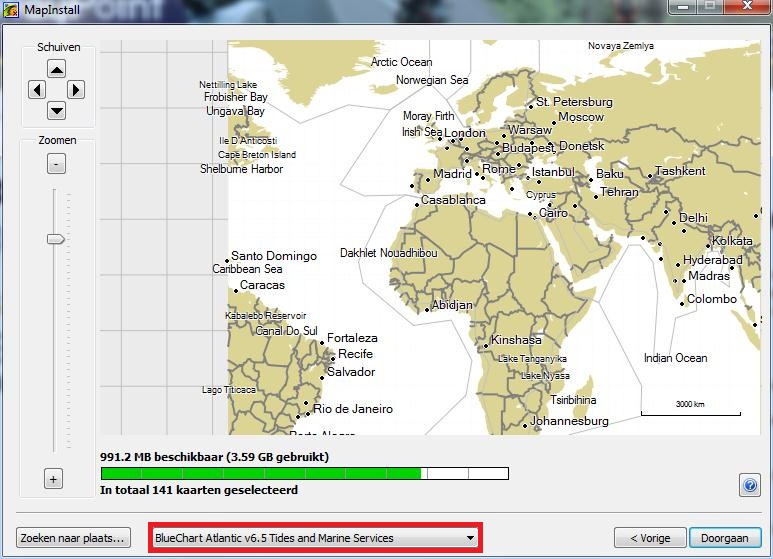Click the Johannesburg label on the map
Screen dimensions: 773x559
point(569,421)
